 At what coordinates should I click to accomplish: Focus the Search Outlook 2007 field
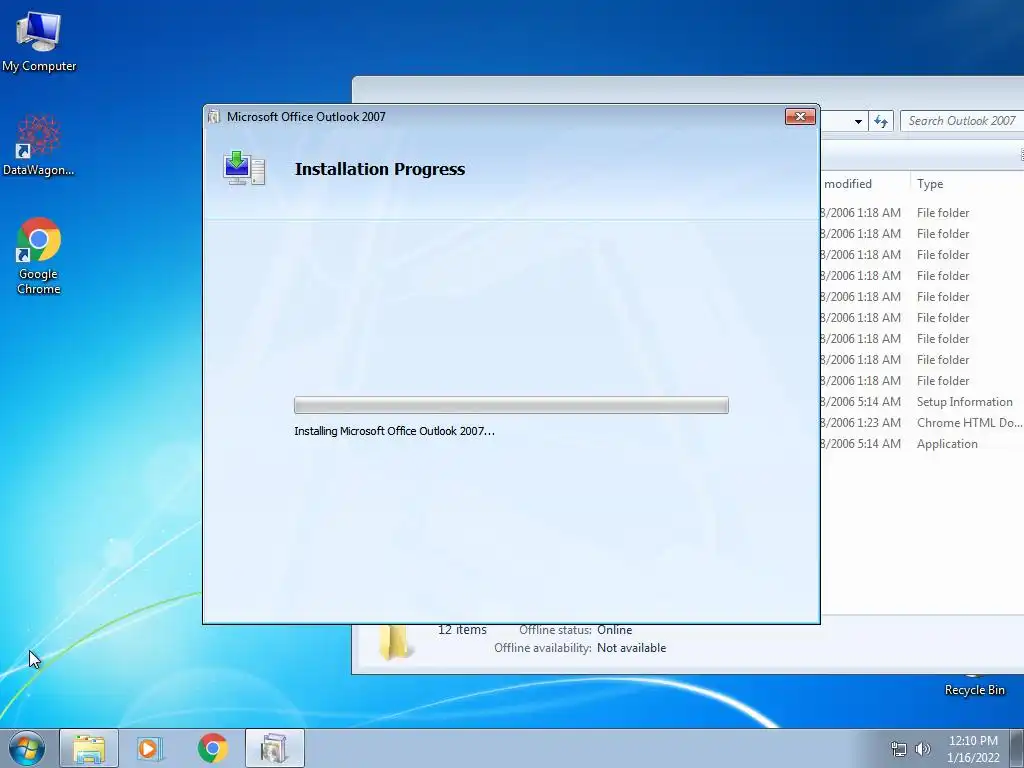click(x=962, y=121)
